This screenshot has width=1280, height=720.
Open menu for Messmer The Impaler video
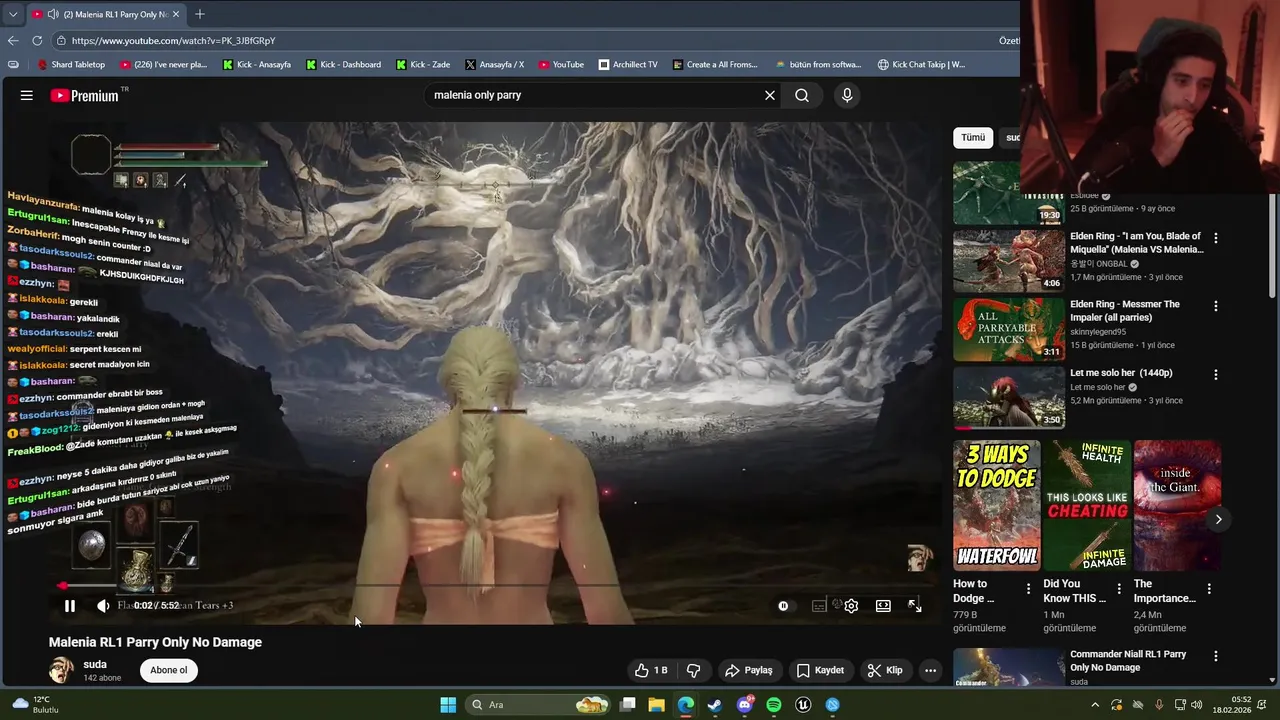[1216, 306]
